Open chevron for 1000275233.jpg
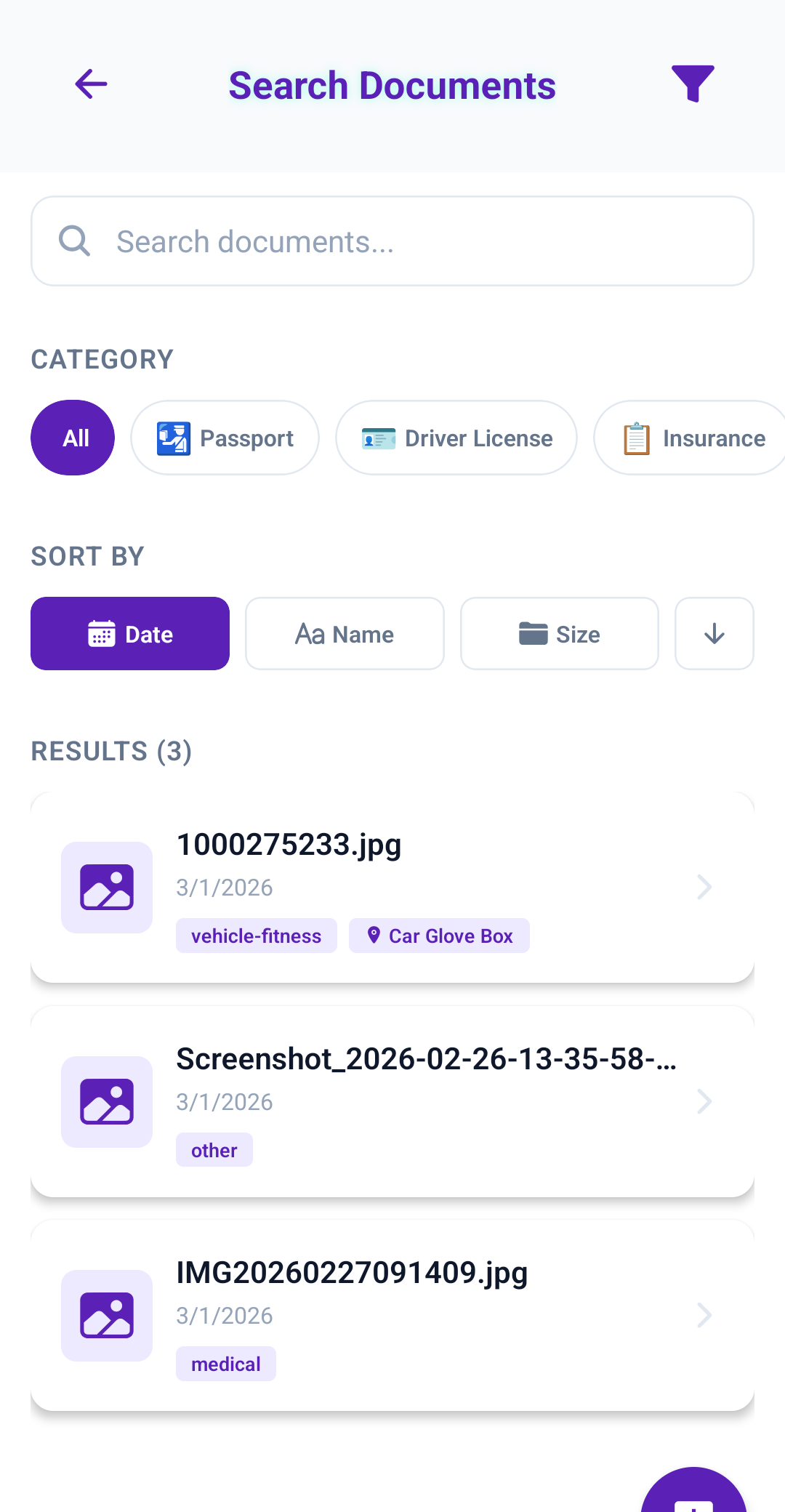 pyautogui.click(x=704, y=888)
